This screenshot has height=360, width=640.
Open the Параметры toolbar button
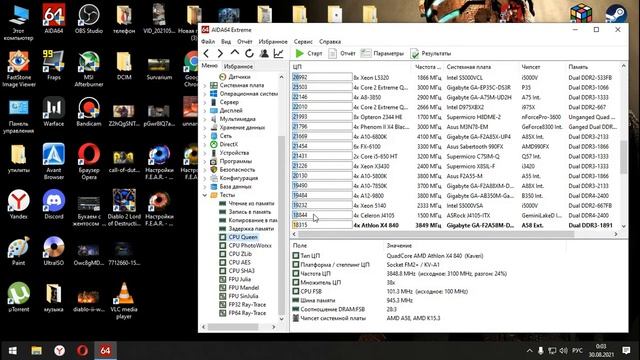(382, 53)
